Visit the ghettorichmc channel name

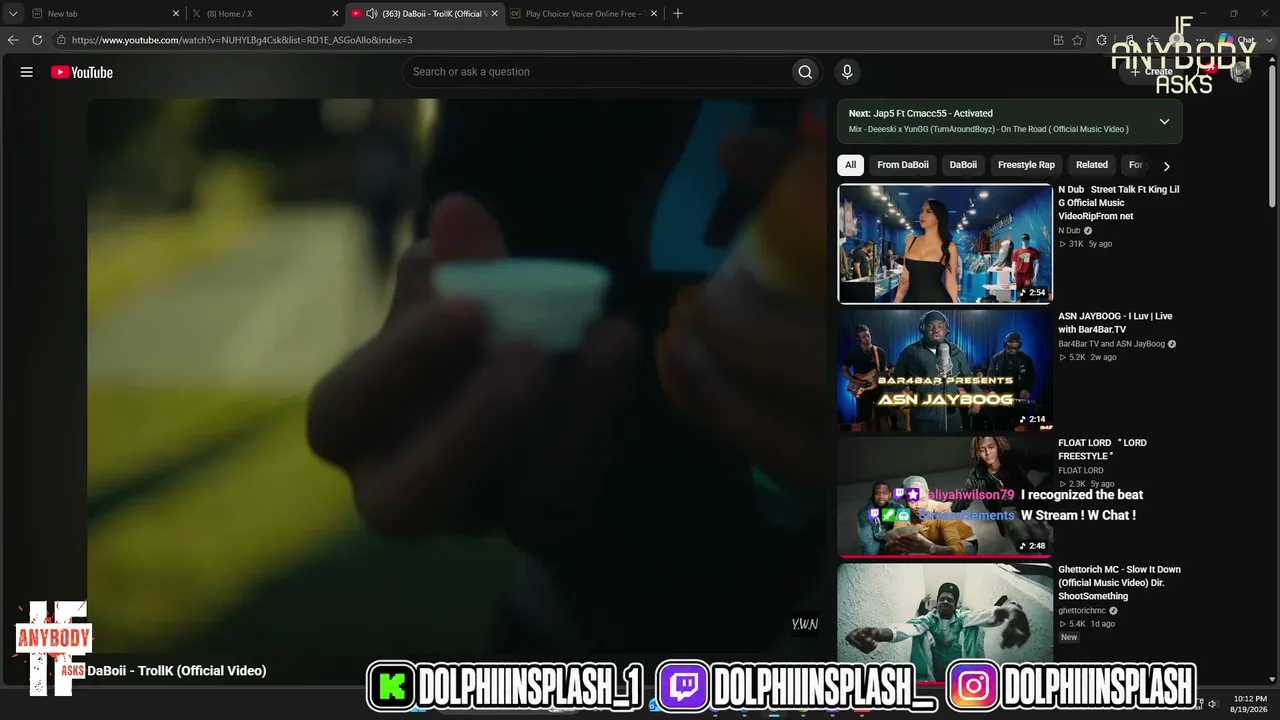point(1082,611)
